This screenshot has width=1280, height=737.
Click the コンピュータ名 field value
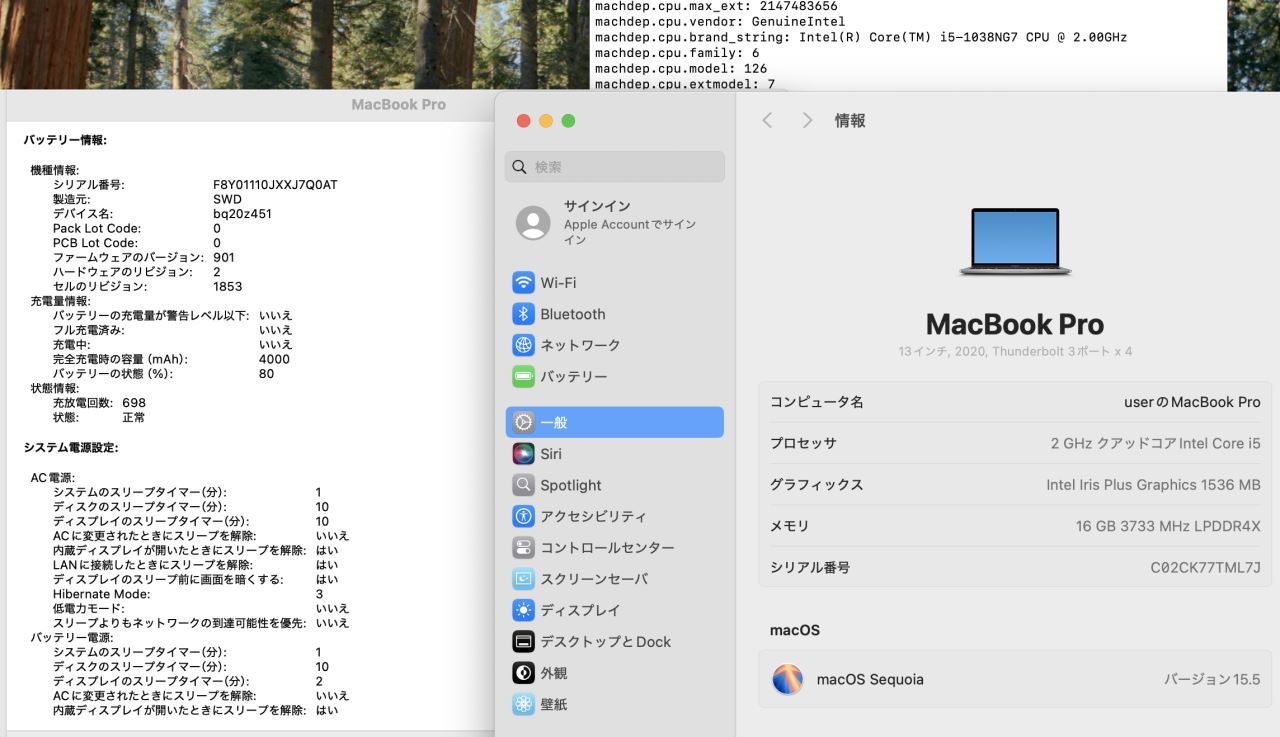pyautogui.click(x=1192, y=402)
